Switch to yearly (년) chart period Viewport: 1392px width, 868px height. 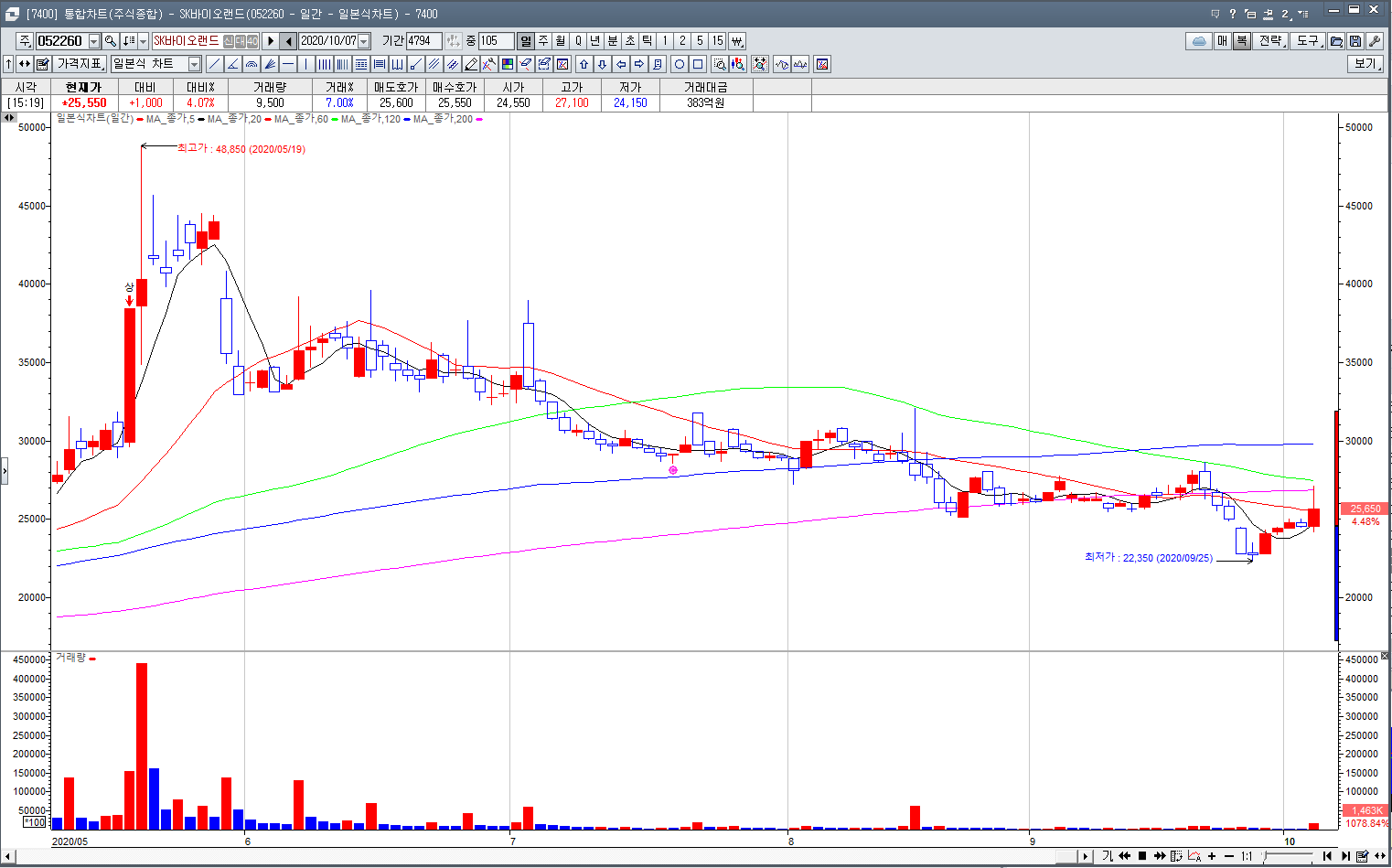[x=594, y=41]
